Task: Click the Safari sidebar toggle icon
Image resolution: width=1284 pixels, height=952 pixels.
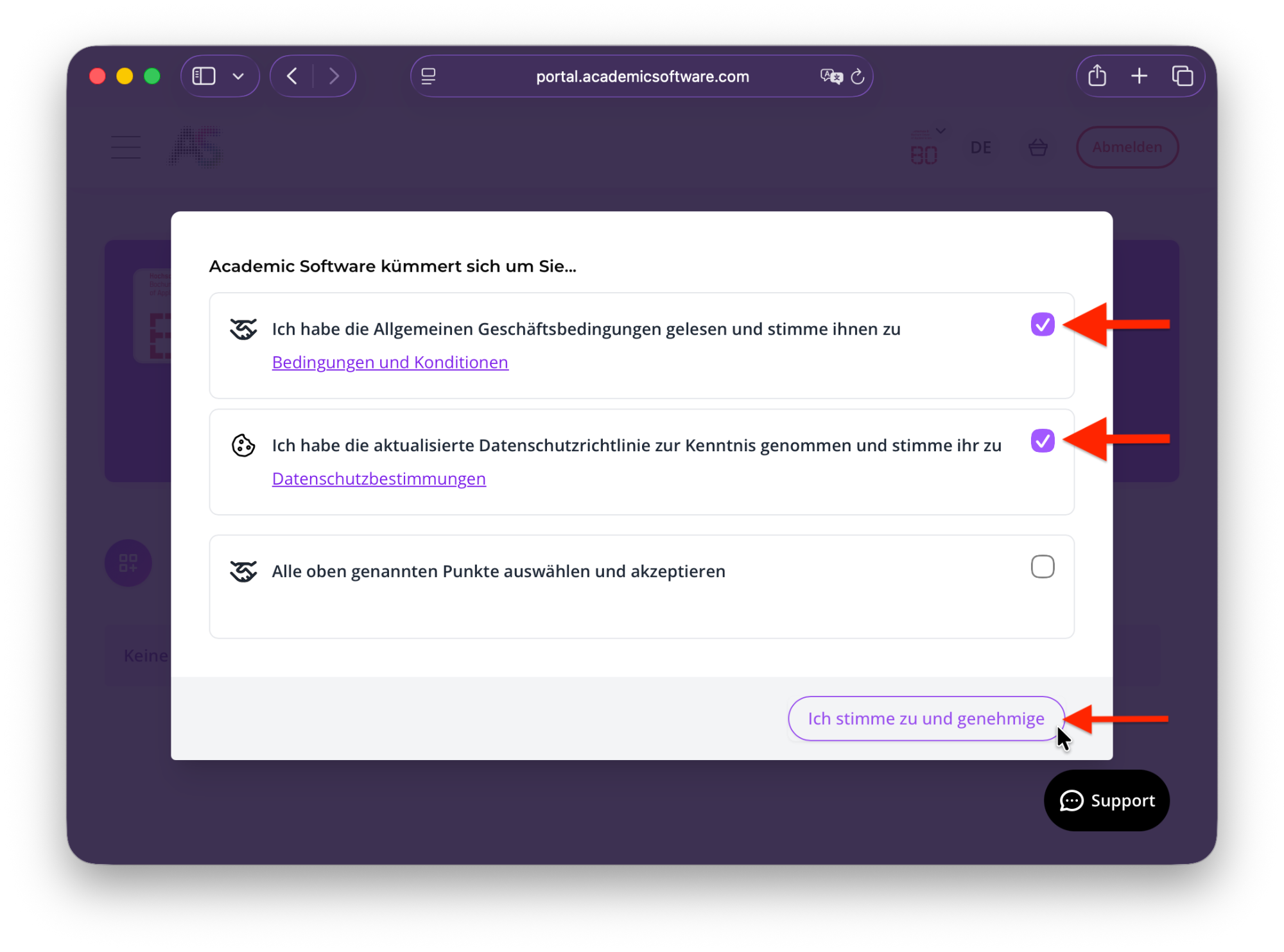Action: pyautogui.click(x=204, y=76)
